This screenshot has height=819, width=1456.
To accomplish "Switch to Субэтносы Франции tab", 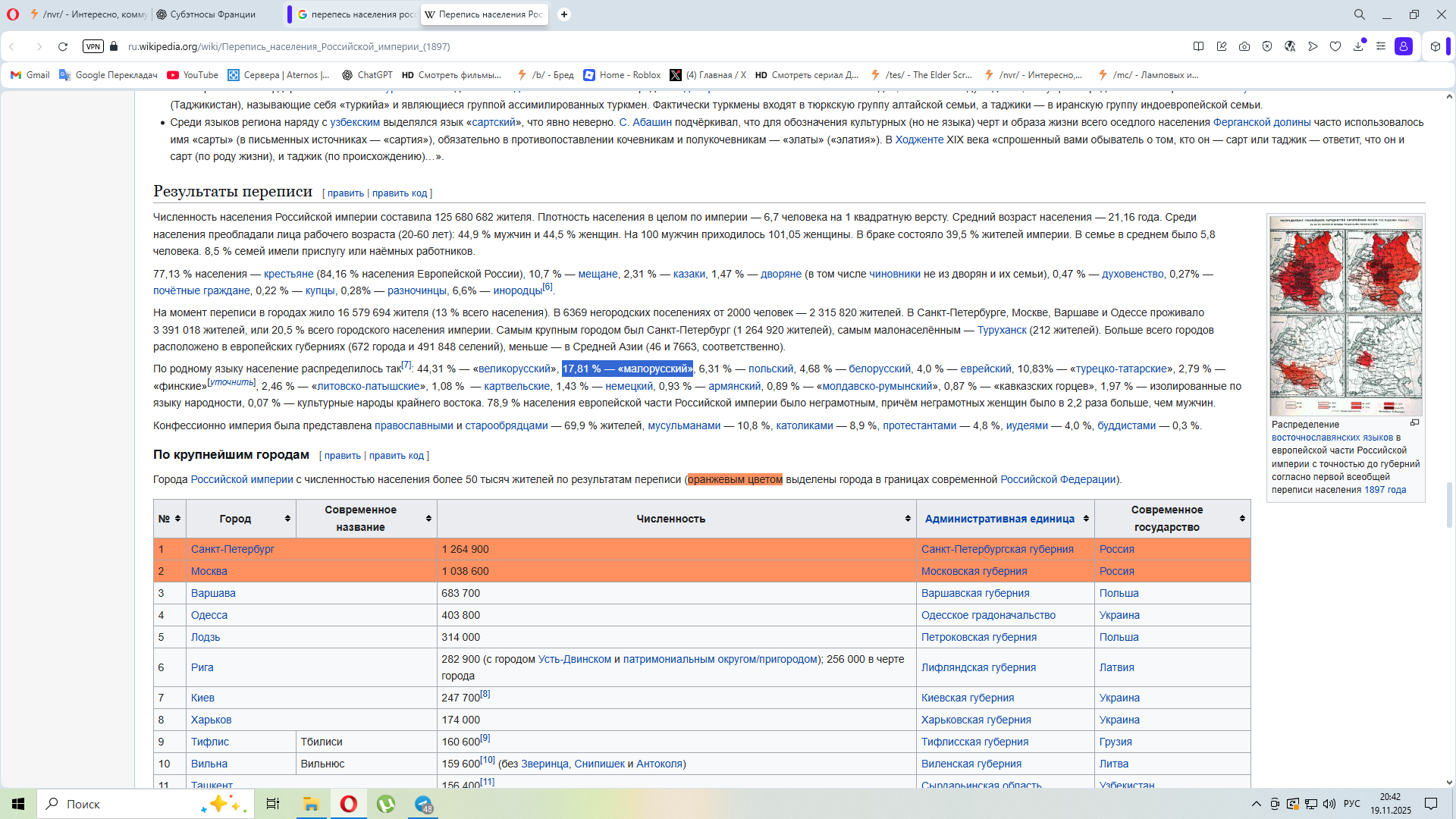I will click(x=212, y=14).
